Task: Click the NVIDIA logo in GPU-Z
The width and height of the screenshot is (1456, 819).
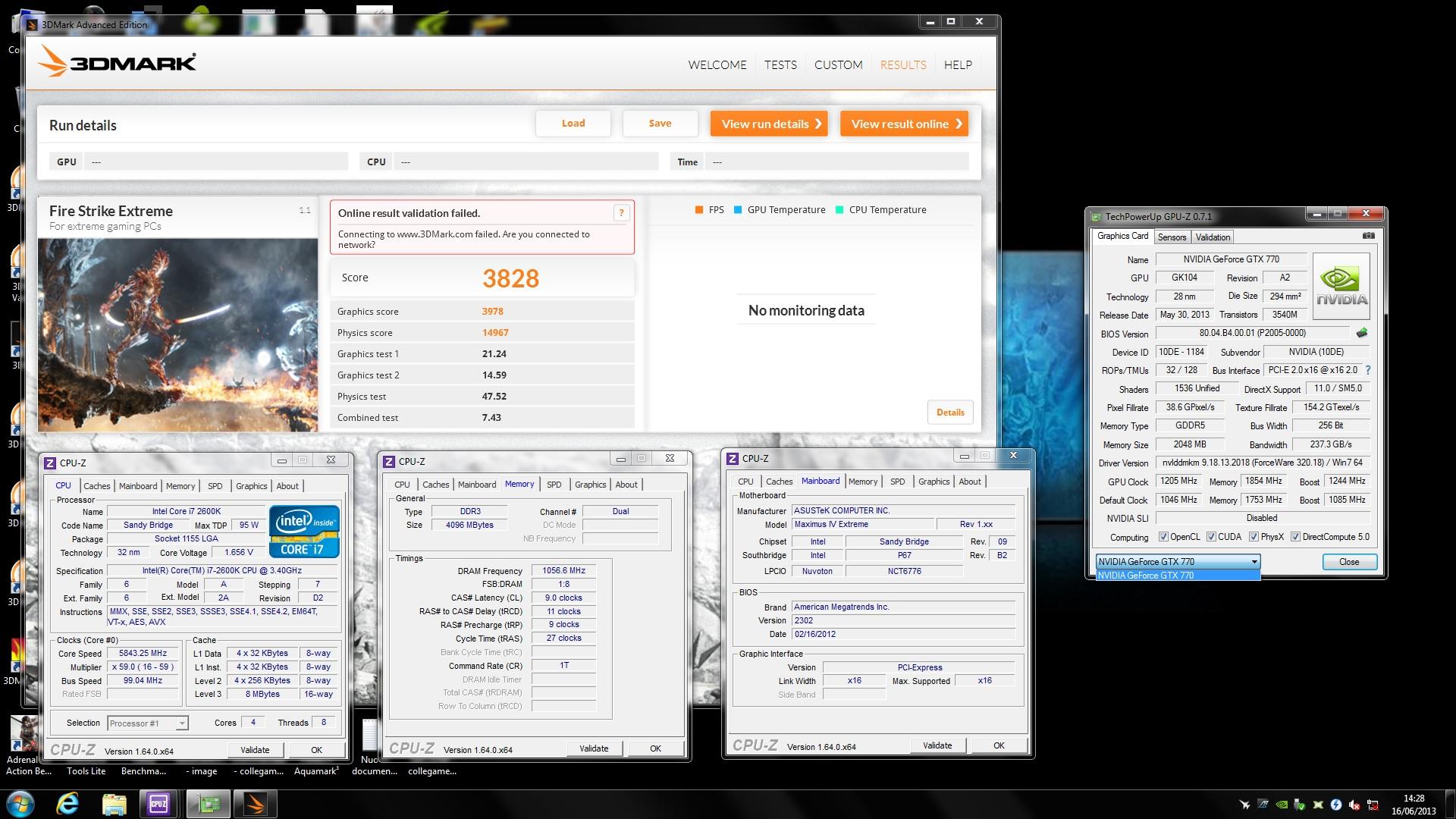Action: point(1341,286)
